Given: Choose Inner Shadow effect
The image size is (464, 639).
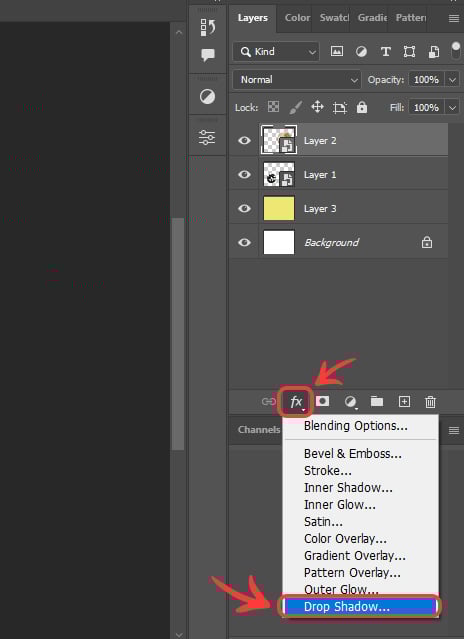Looking at the screenshot, I should coord(361,488).
